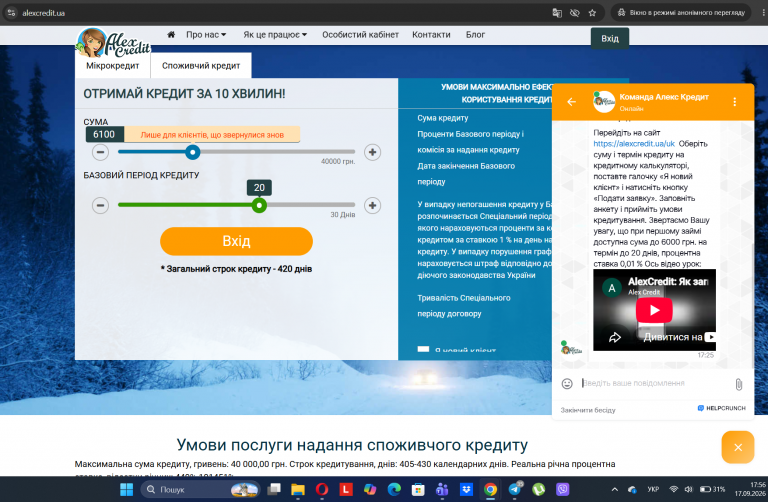Image resolution: width=768 pixels, height=502 pixels.
Task: Click the browser address bar URL
Action: click(43, 13)
